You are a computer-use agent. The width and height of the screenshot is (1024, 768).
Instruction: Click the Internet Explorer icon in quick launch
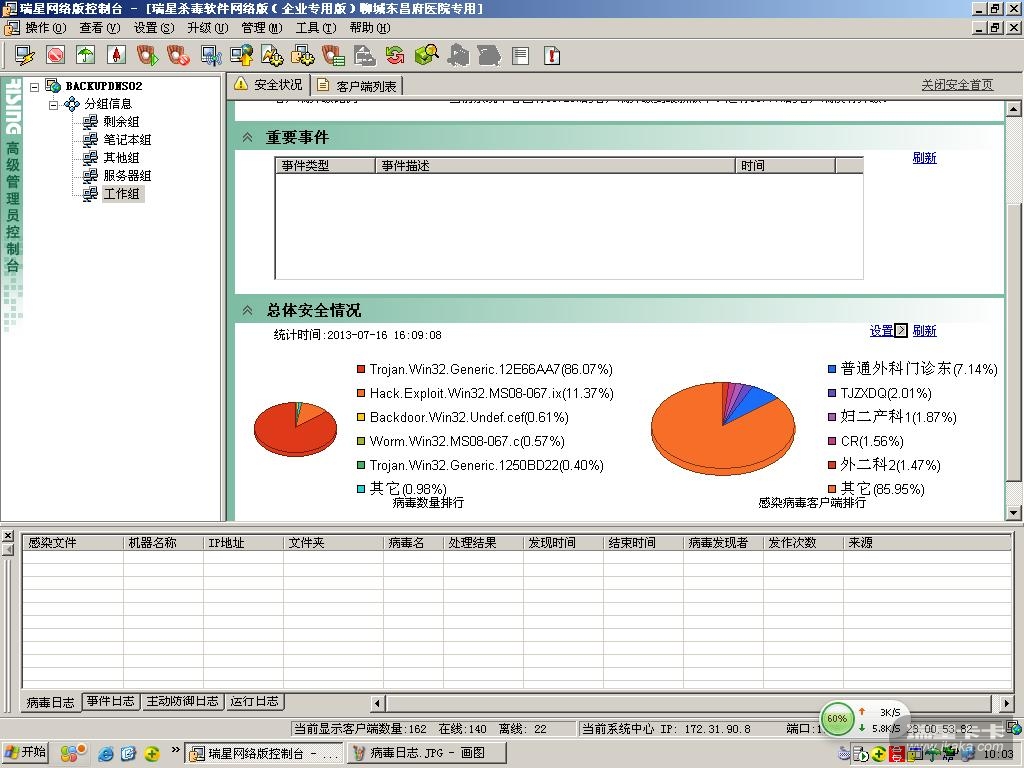pyautogui.click(x=106, y=754)
